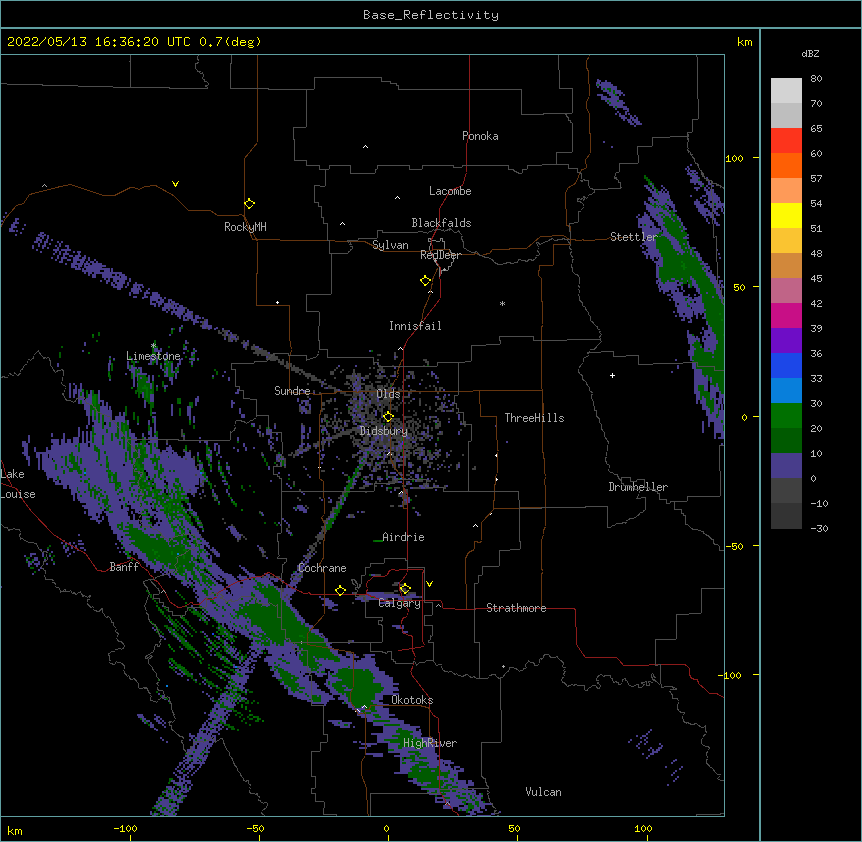
Task: Pick the blue legend swatch between 36 and 33
Action: coord(786,365)
